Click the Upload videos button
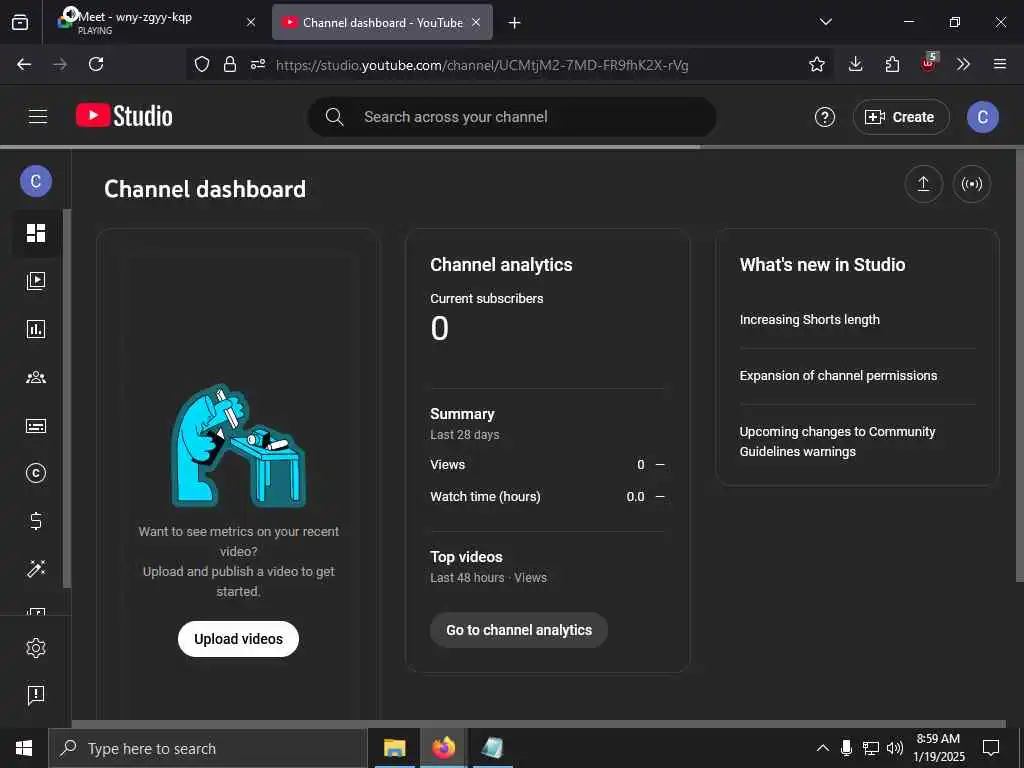 238,639
